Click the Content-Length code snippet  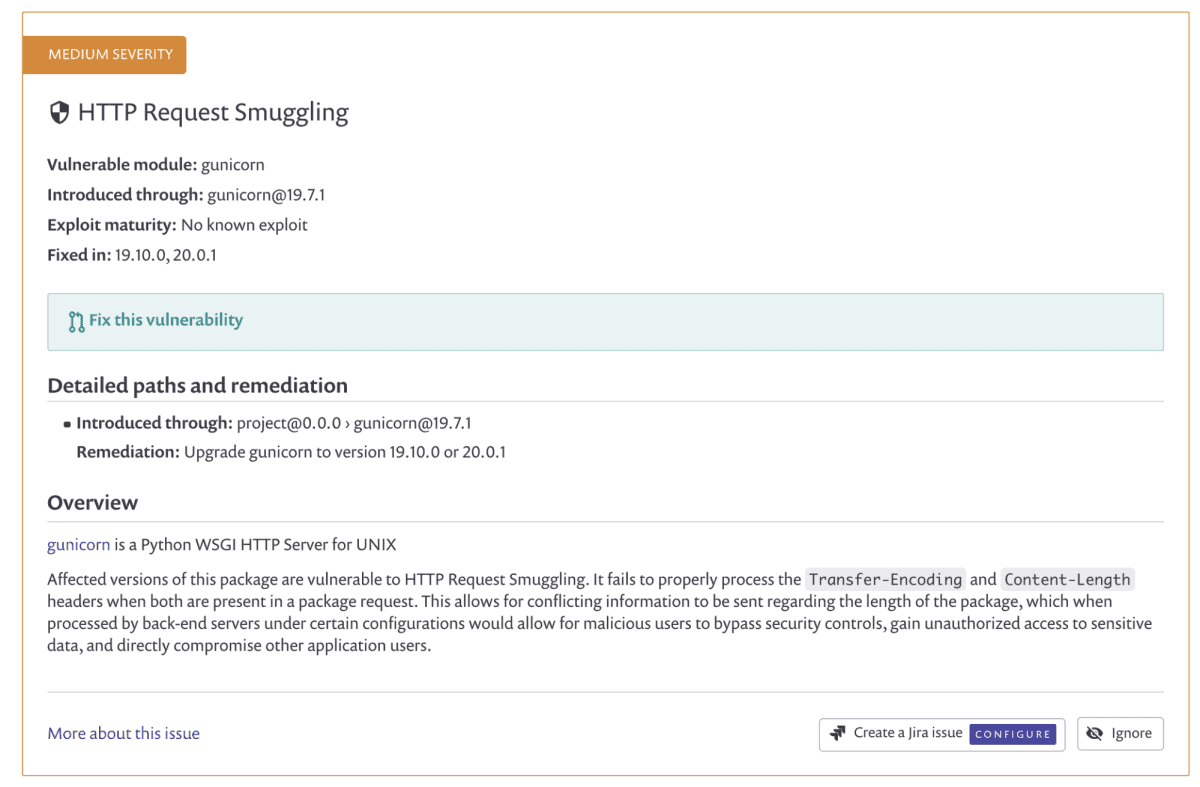point(1067,579)
